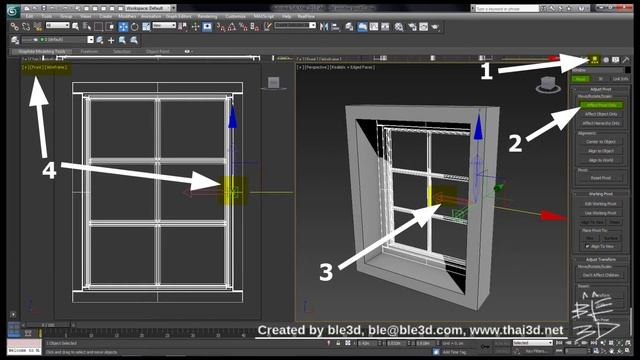This screenshot has width=640, height=360.
Task: Click the Center to Object button
Action: coord(601,142)
